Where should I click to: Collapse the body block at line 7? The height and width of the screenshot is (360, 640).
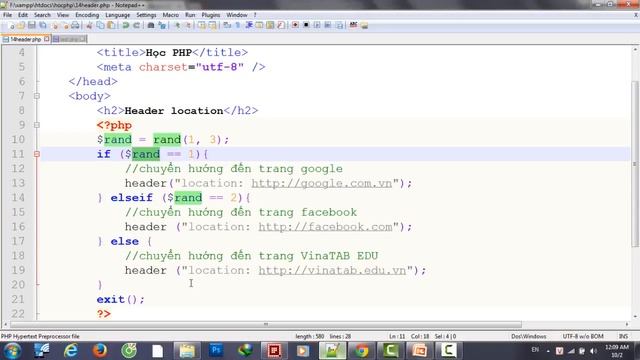point(37,96)
